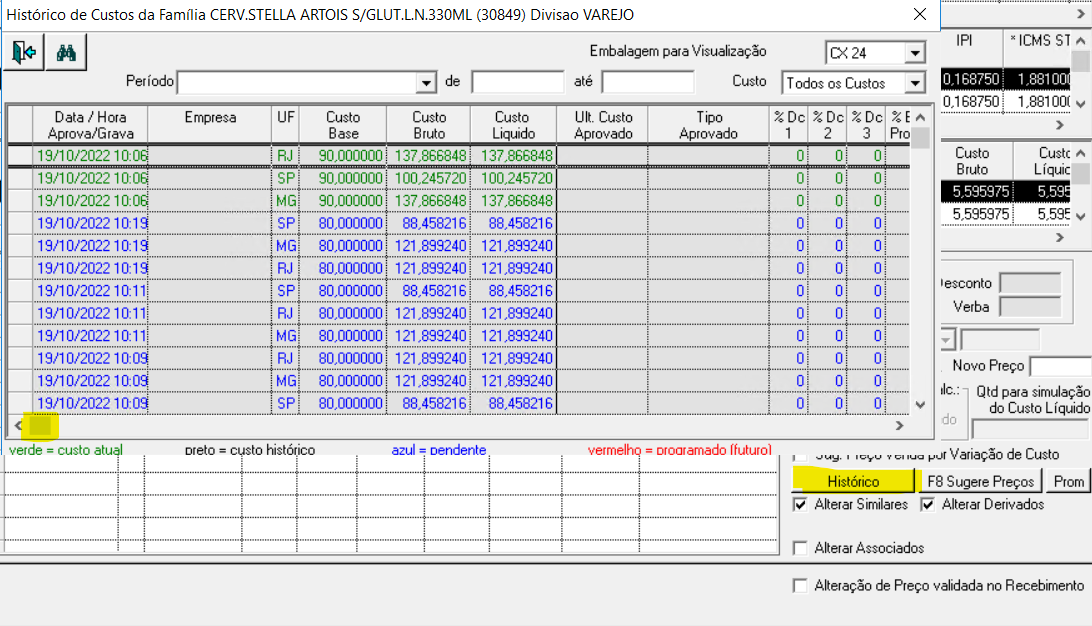
Task: Select the blue SP row dated 19/10/2022 10:19
Action: 459,223
